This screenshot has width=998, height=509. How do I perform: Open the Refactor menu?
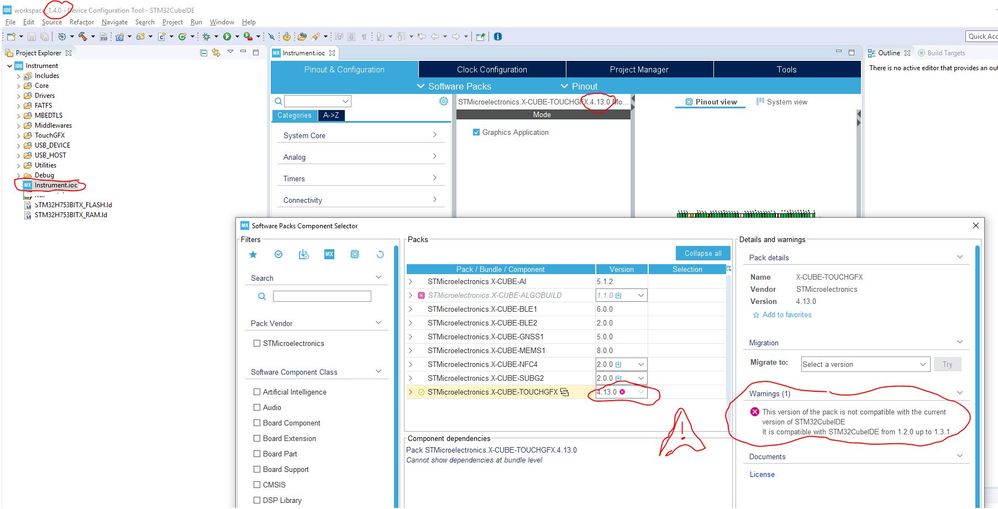click(81, 22)
